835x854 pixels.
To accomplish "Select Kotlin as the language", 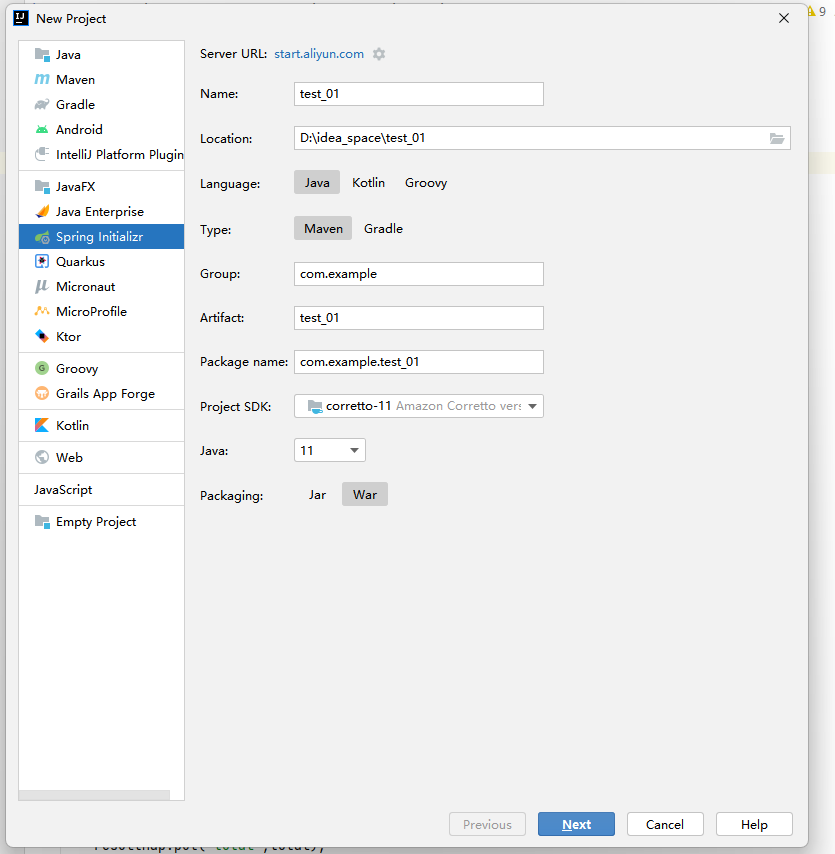I will (x=368, y=182).
